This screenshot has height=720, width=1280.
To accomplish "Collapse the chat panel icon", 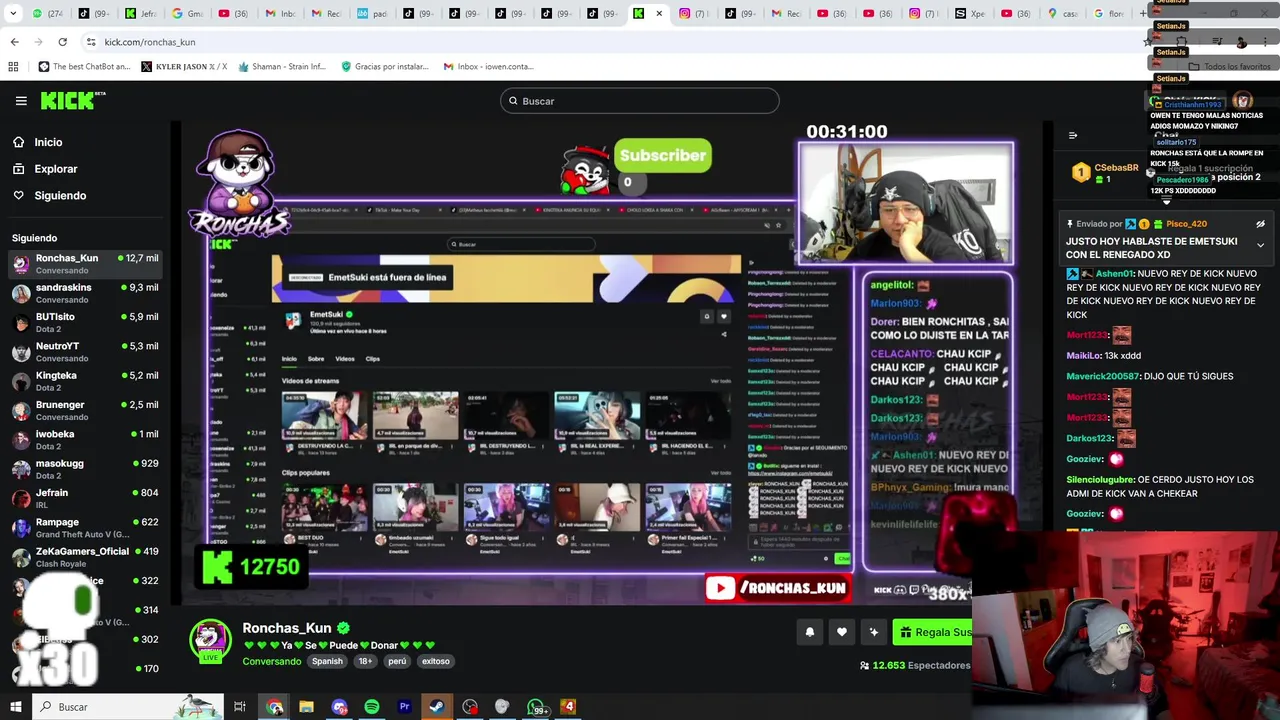I will [x=1073, y=136].
